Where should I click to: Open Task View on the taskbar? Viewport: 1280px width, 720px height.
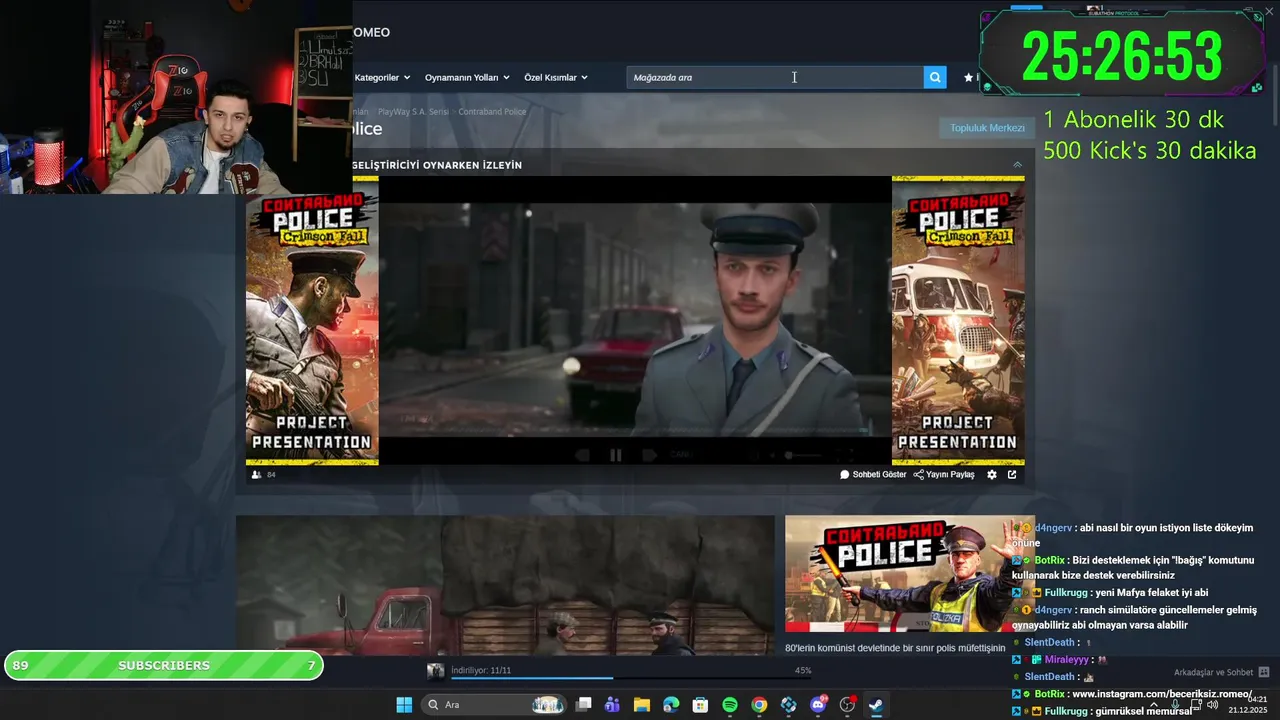tap(584, 705)
